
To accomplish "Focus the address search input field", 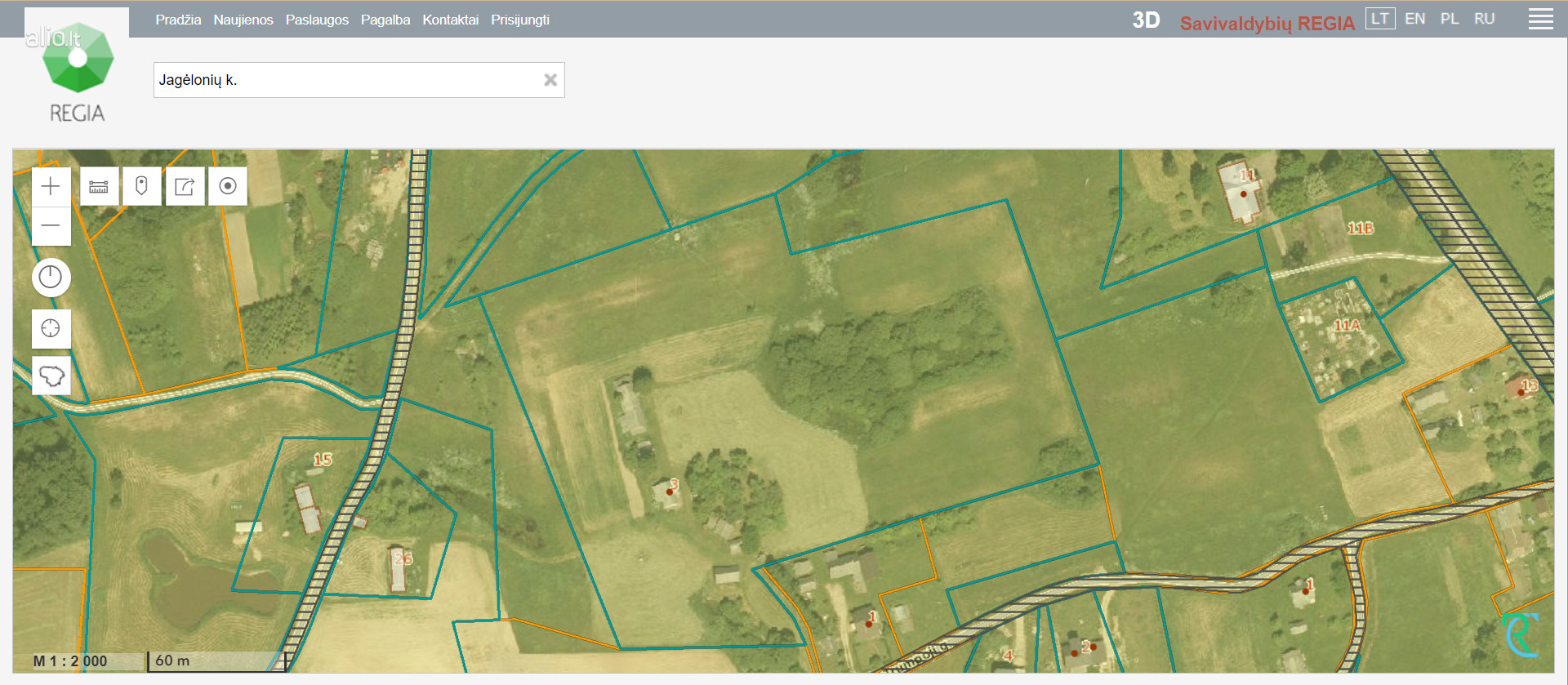I will click(x=347, y=80).
